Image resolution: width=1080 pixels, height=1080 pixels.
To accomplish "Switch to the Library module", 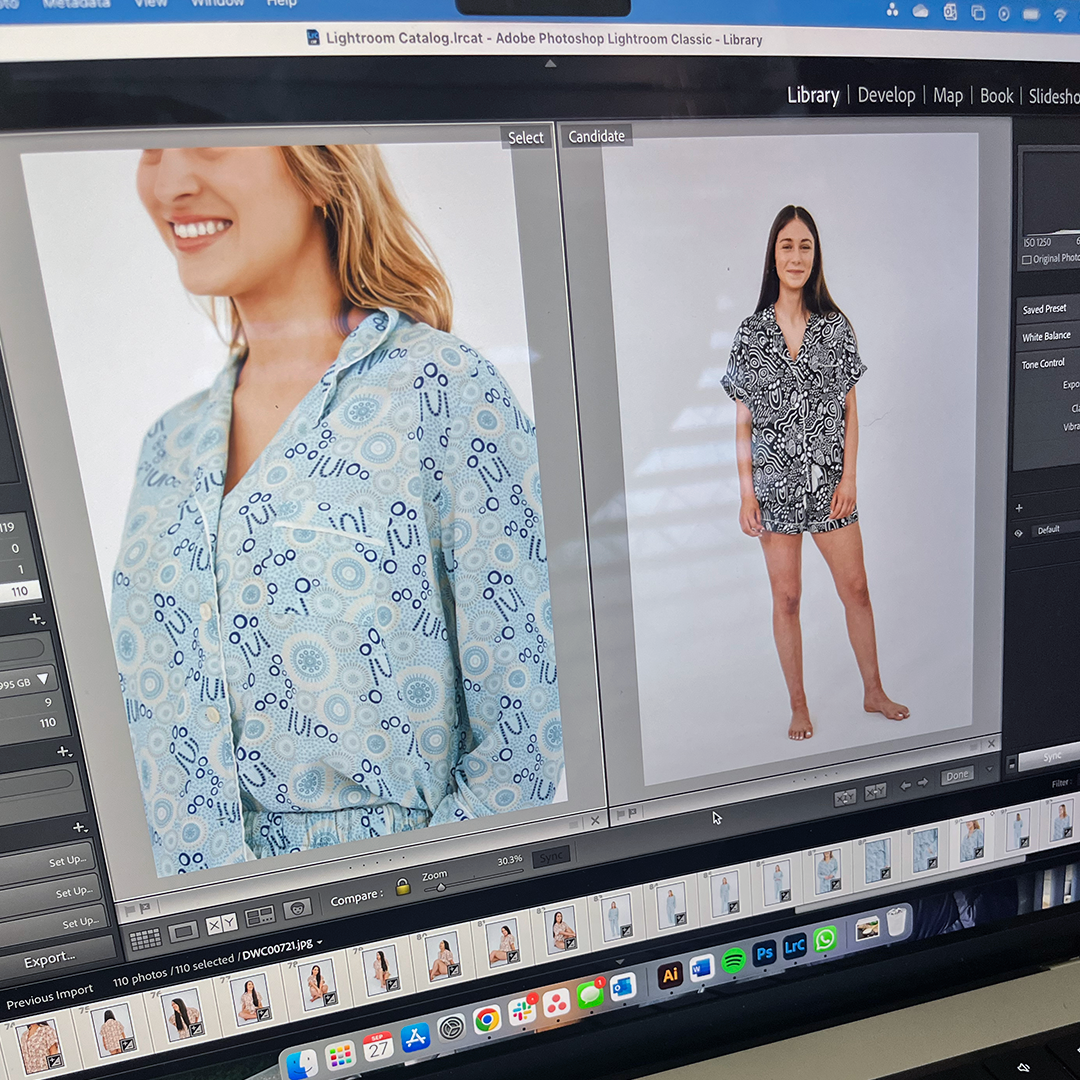I will [x=813, y=95].
